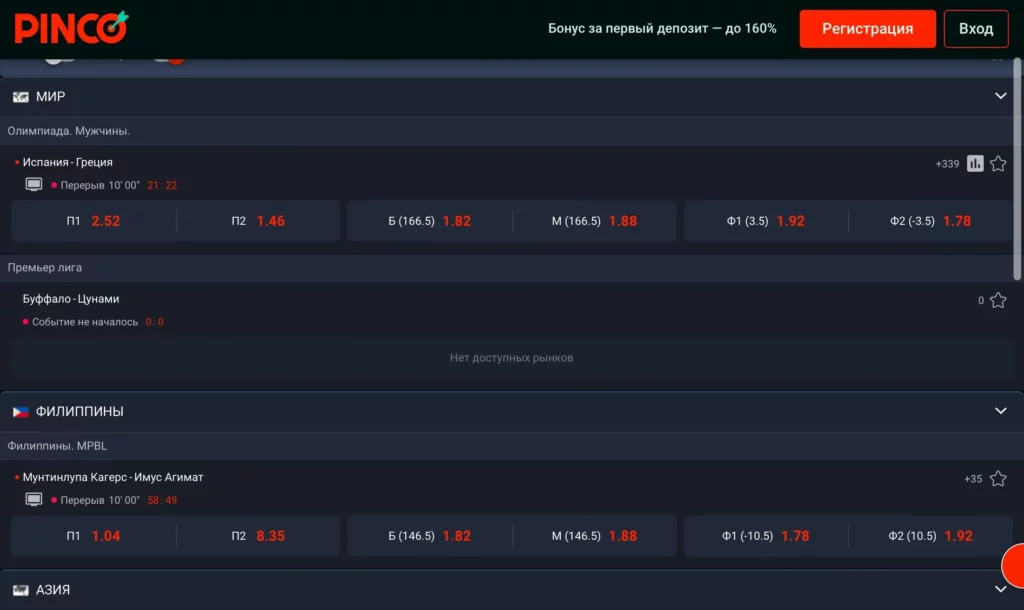This screenshot has height=610, width=1024.
Task: Open +35 more markets for Мунтинлупа Кагерс
Action: point(972,479)
